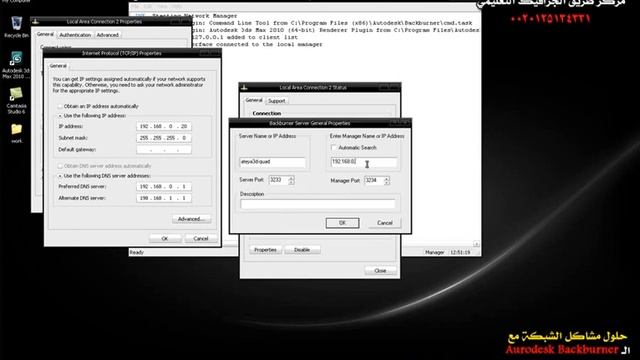Click the 'Ready' status bar text
This screenshot has height=360, width=640.
click(137, 253)
